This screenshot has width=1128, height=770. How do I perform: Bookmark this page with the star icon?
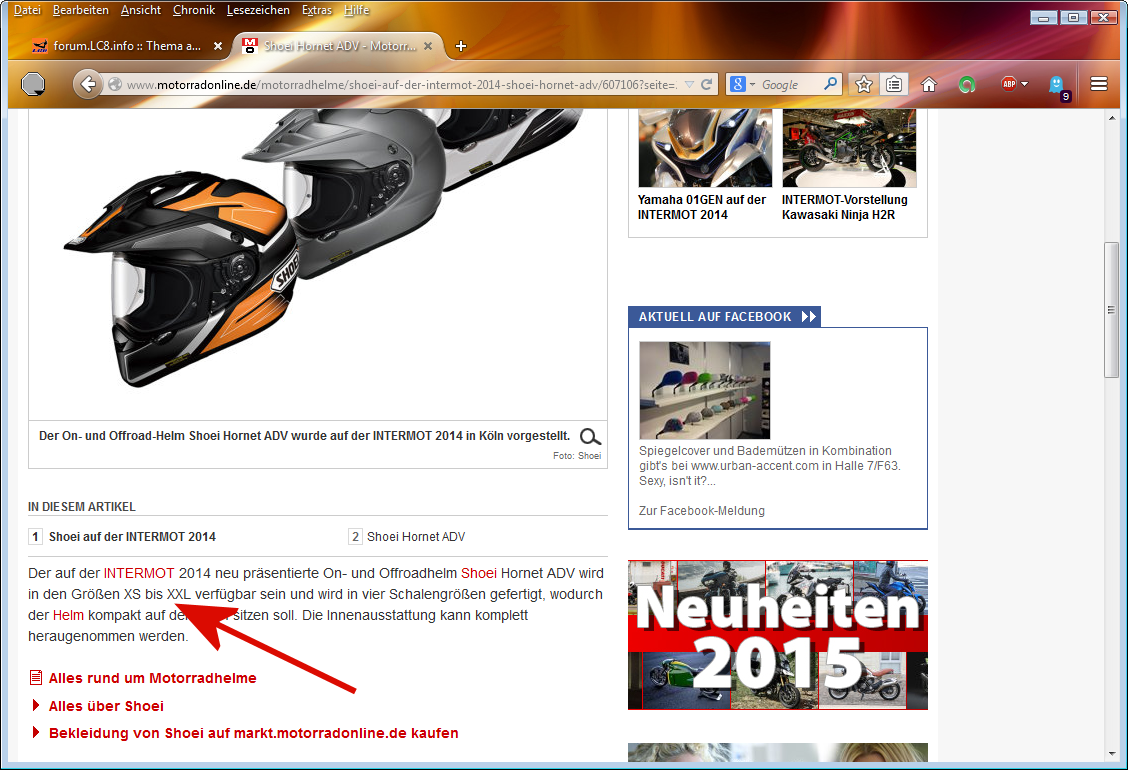[x=864, y=85]
